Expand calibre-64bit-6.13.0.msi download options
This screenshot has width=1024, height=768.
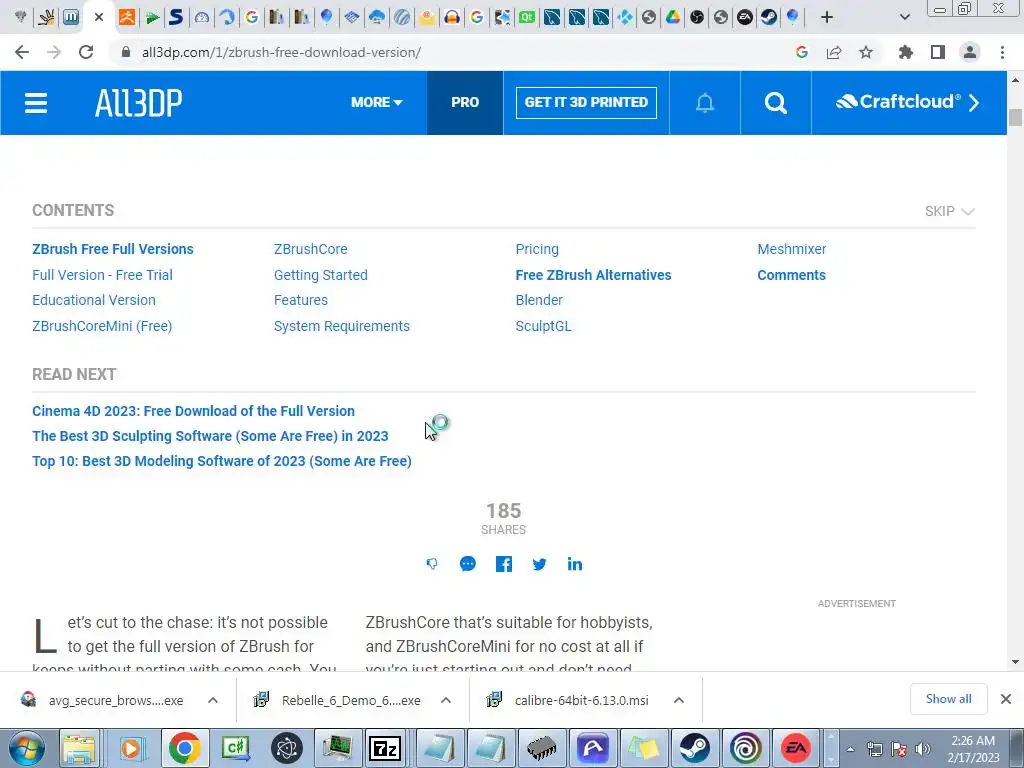(679, 700)
